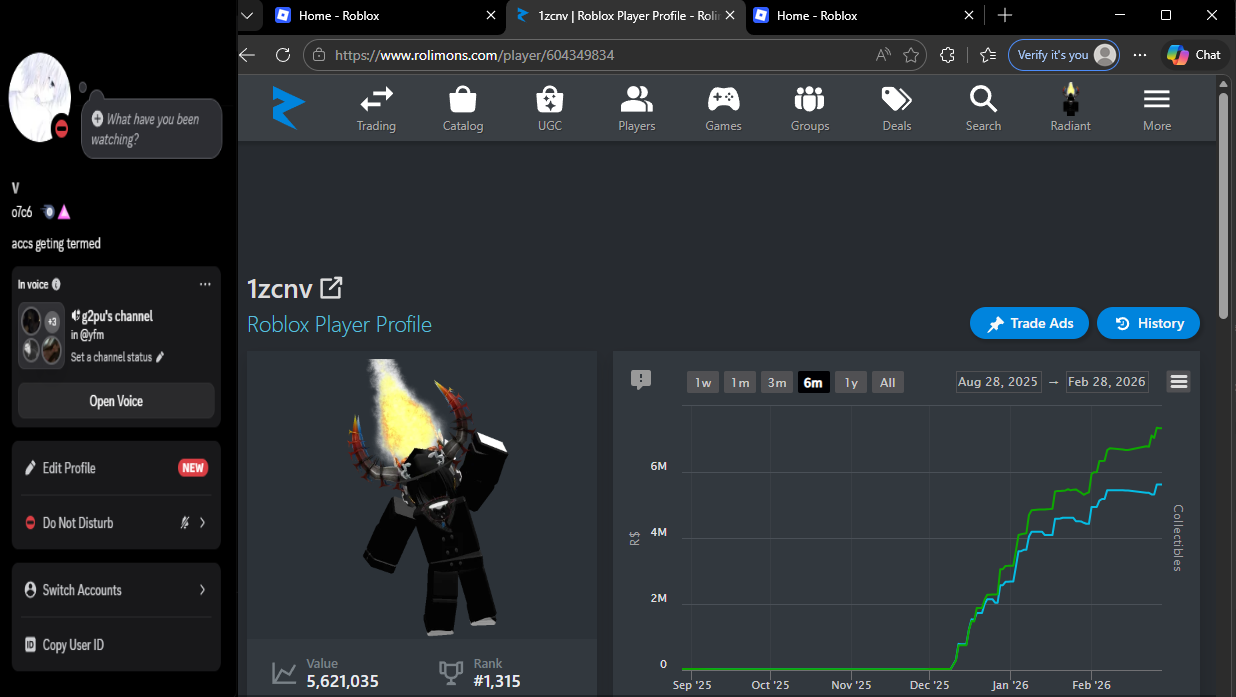Image resolution: width=1236 pixels, height=697 pixels.
Task: Select the 6m chart range
Action: pyautogui.click(x=813, y=382)
